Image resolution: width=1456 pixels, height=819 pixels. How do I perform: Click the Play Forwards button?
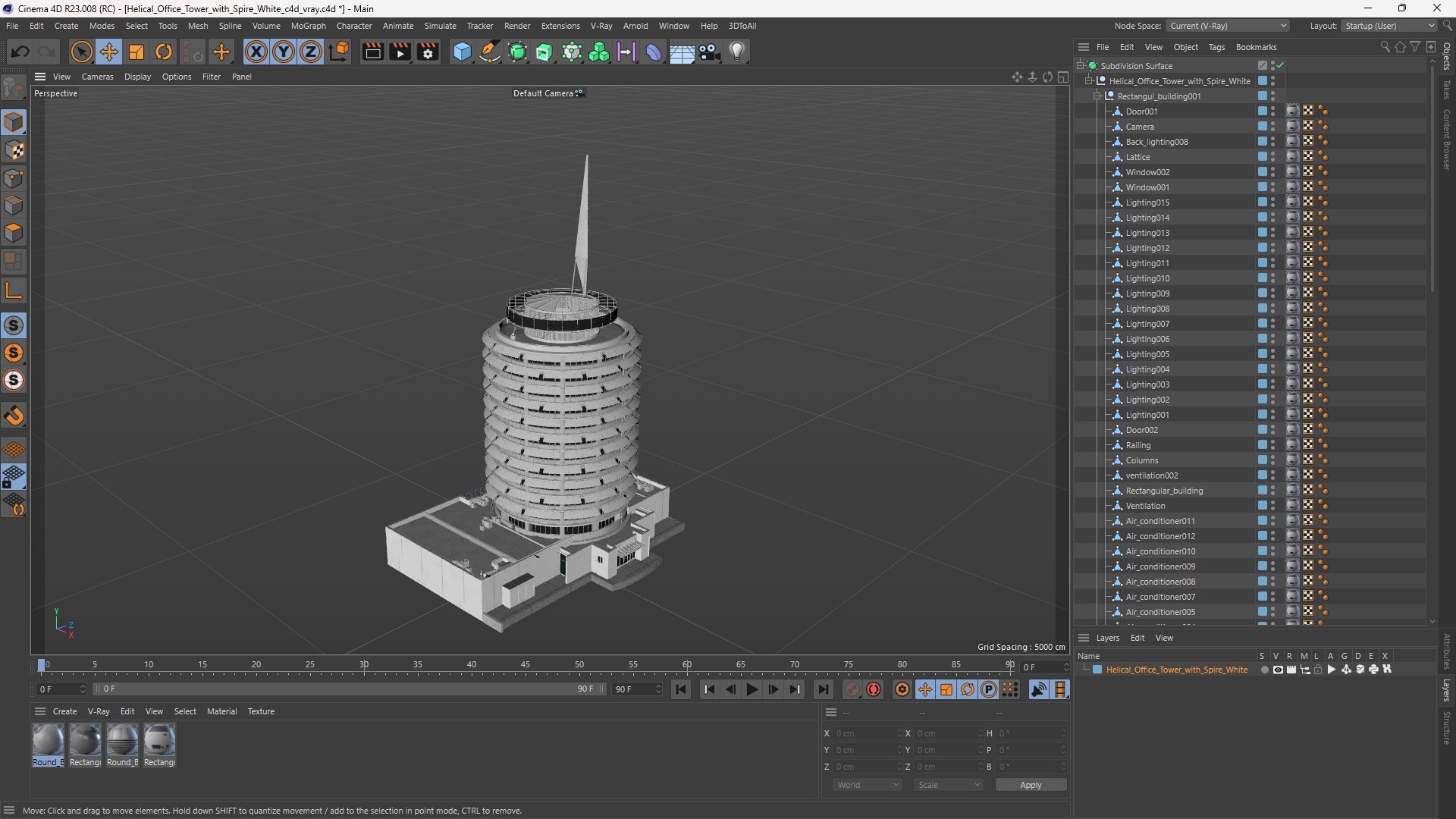point(752,689)
